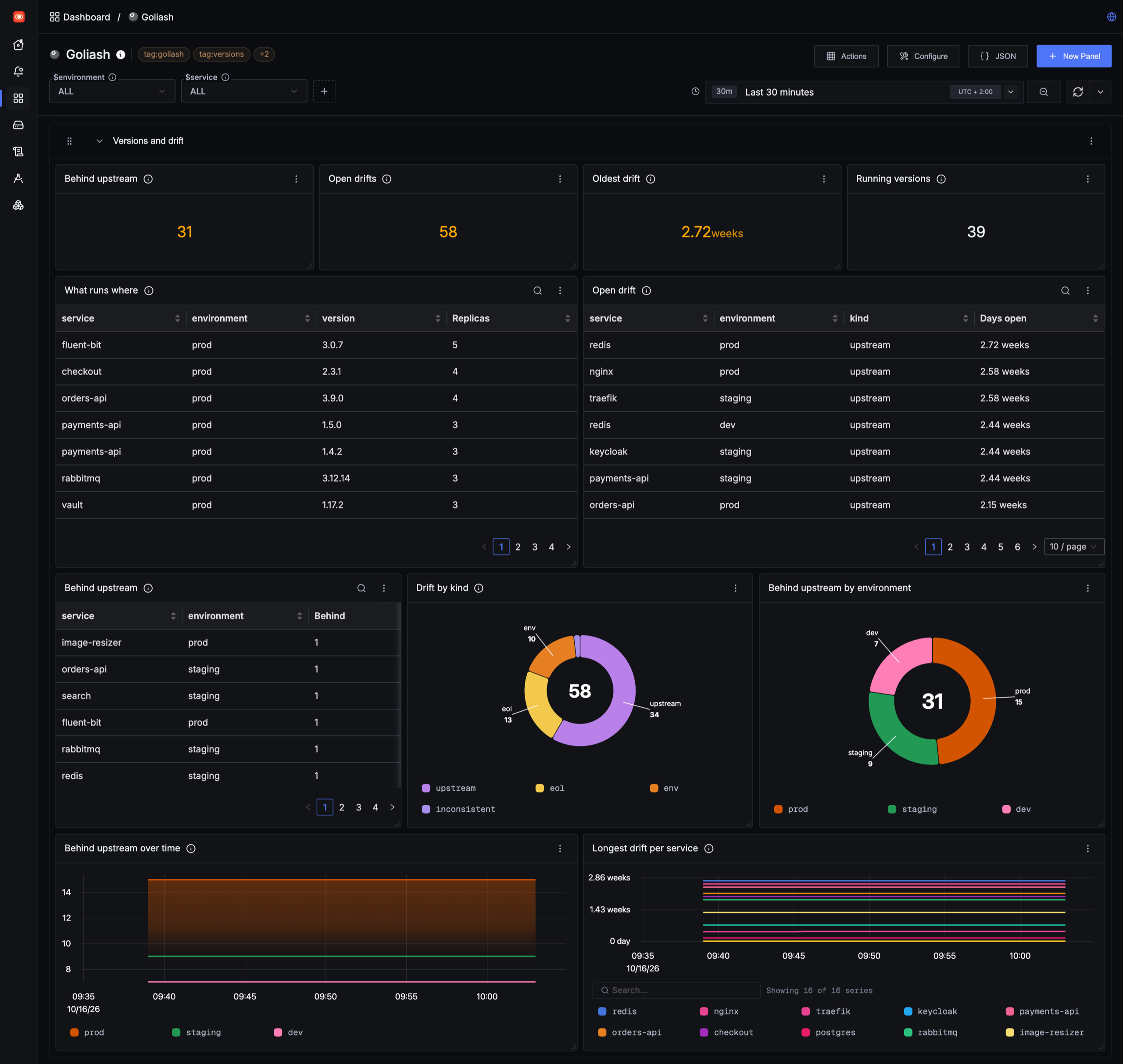
Task: Click the info icon next to Goliash title
Action: click(x=121, y=54)
